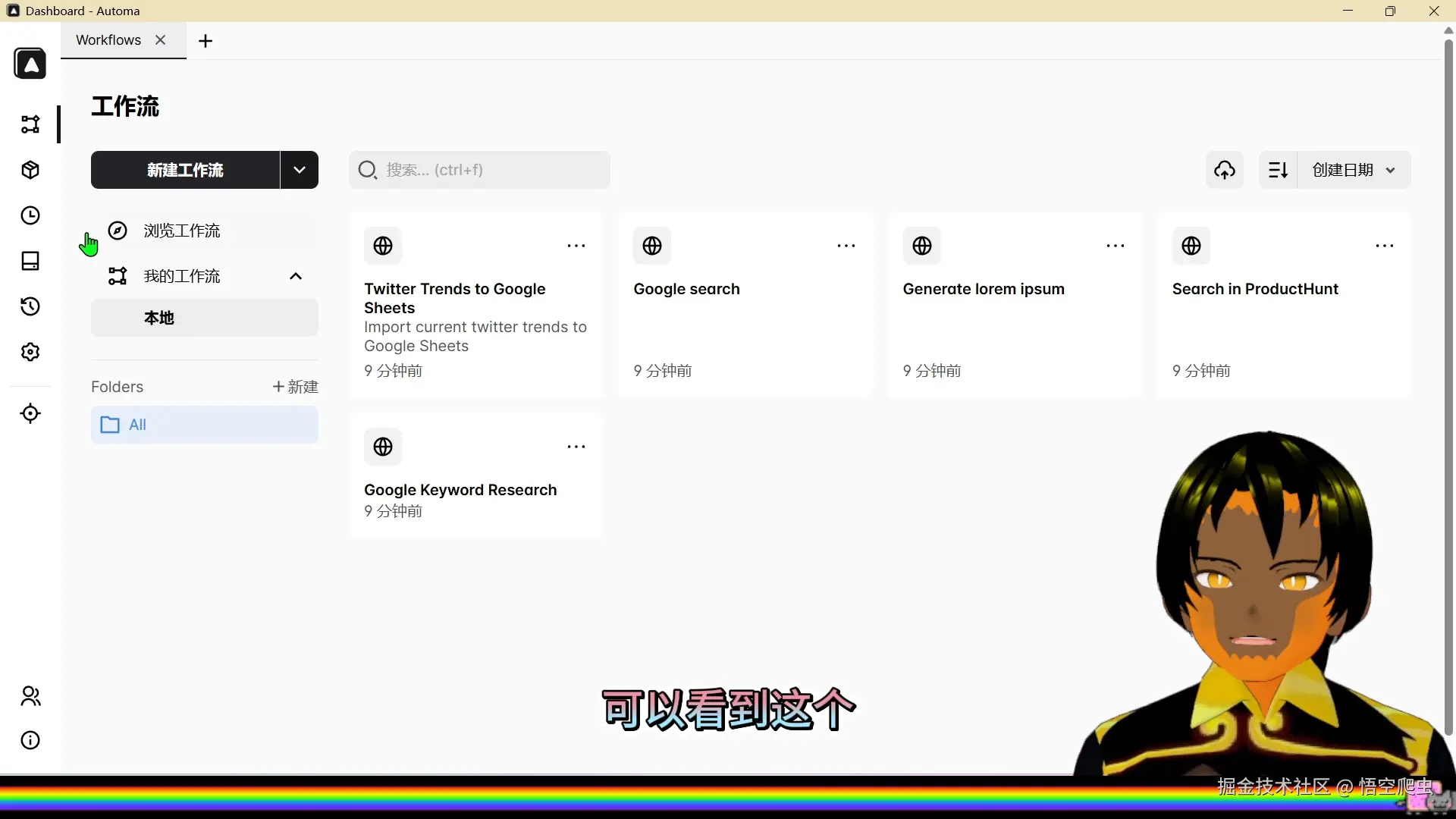
Task: Open a new tab with plus button
Action: (x=205, y=41)
